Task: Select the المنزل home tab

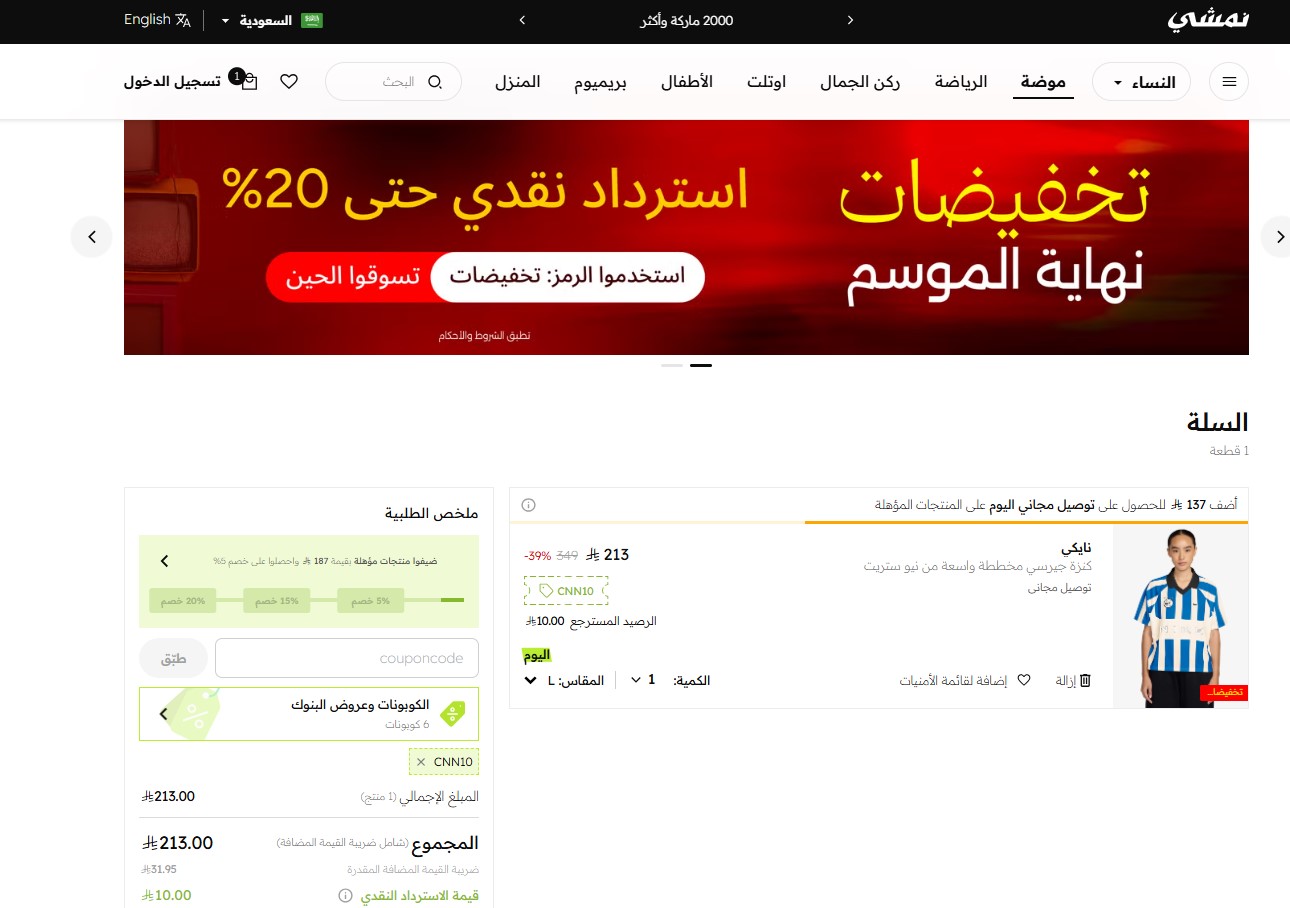Action: pyautogui.click(x=517, y=82)
